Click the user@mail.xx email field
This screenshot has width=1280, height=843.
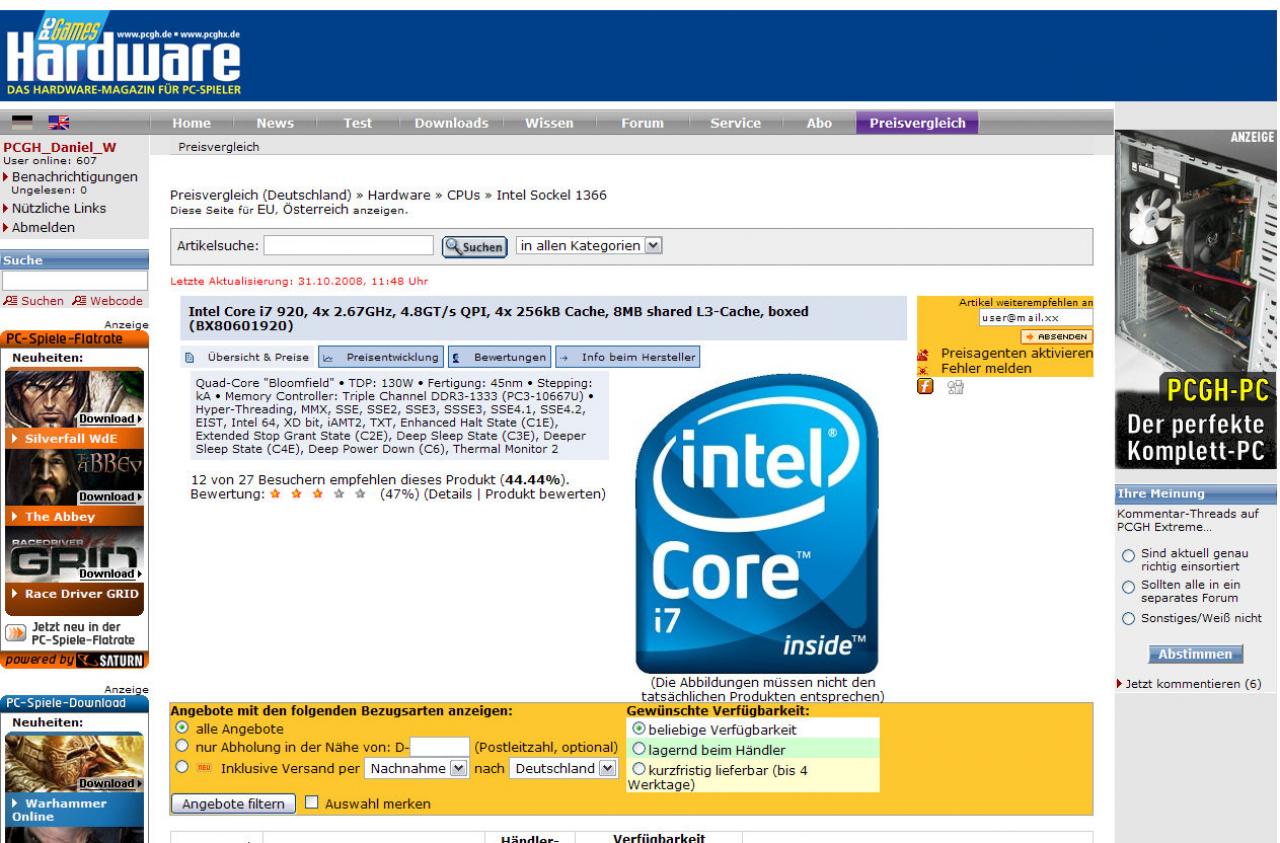1037,317
